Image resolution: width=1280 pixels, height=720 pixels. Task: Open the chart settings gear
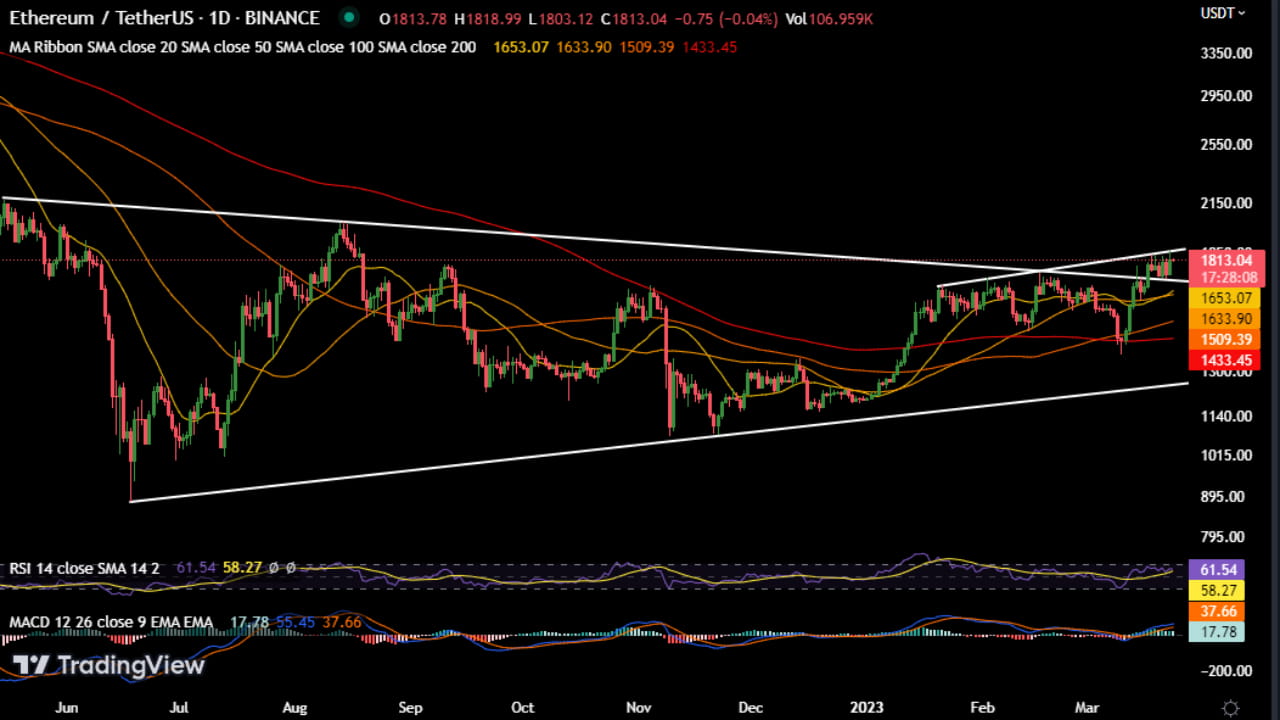(x=1232, y=706)
